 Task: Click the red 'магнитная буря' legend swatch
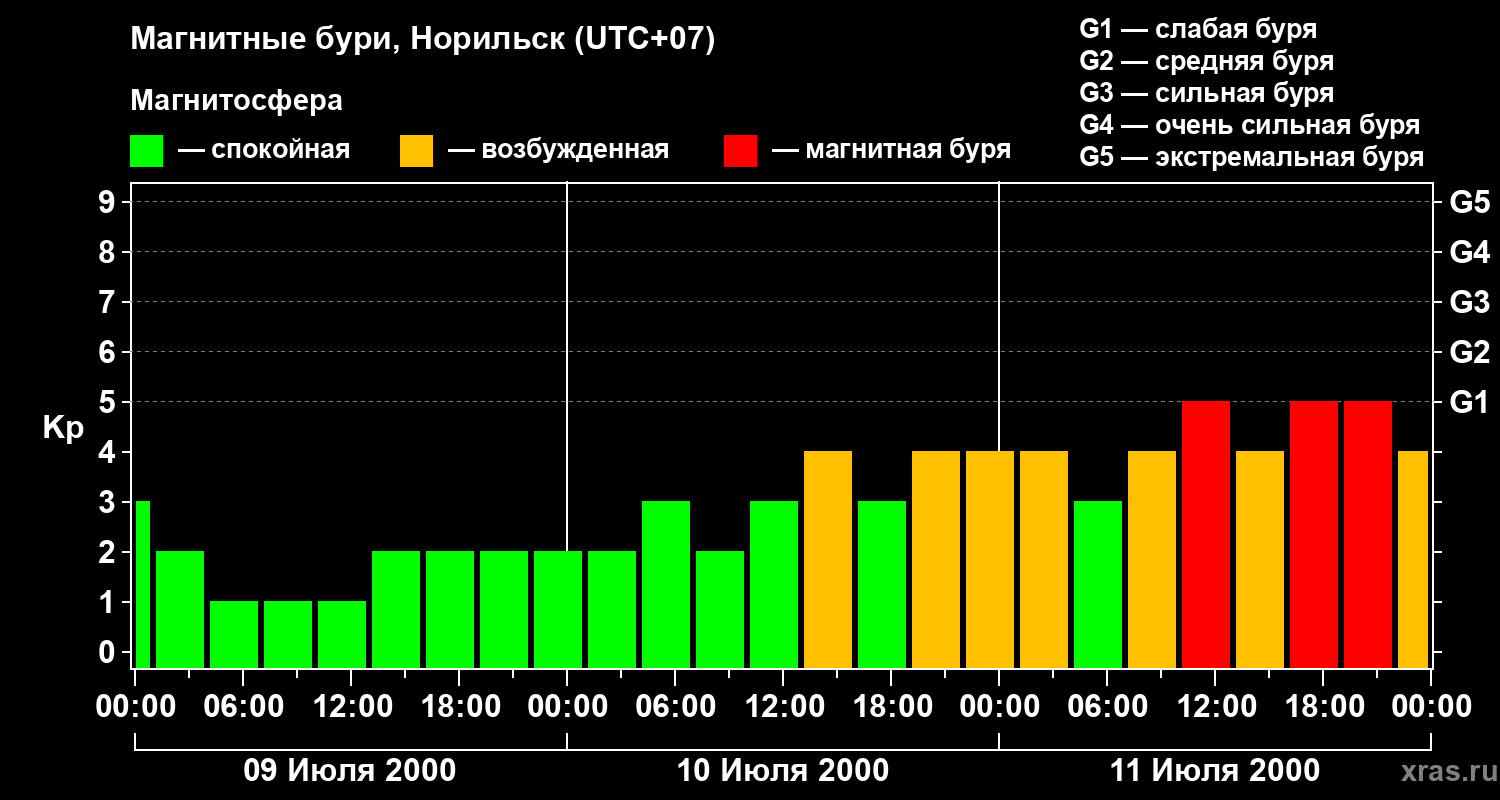coord(740,151)
